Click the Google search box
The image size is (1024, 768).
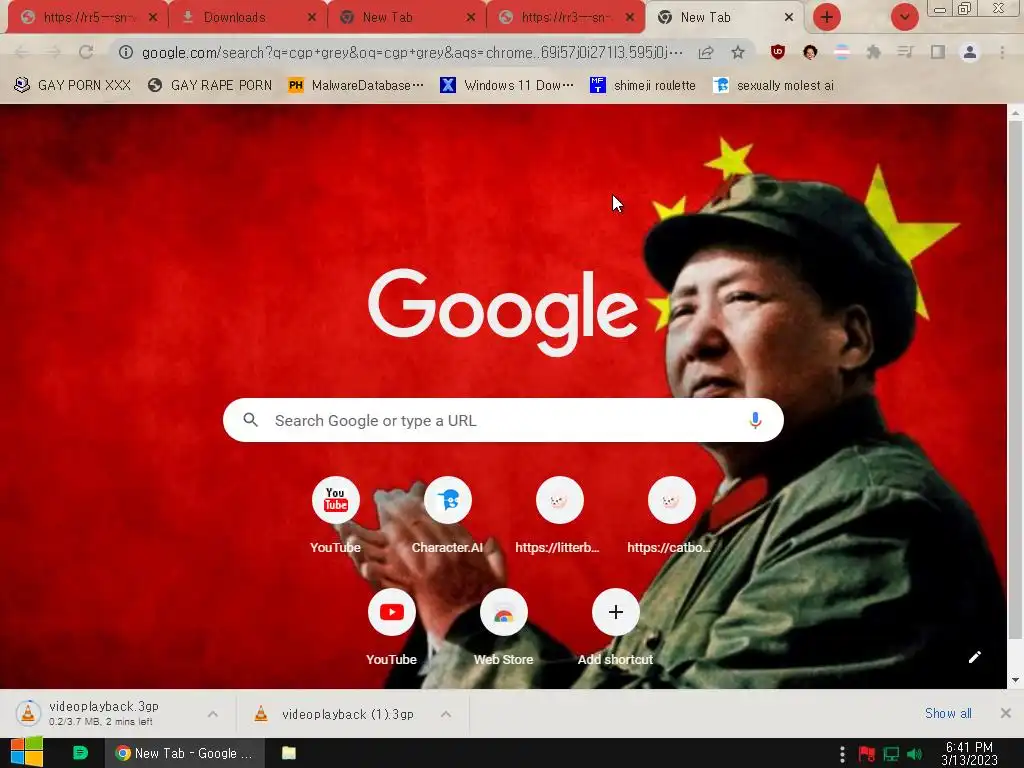pyautogui.click(x=503, y=420)
